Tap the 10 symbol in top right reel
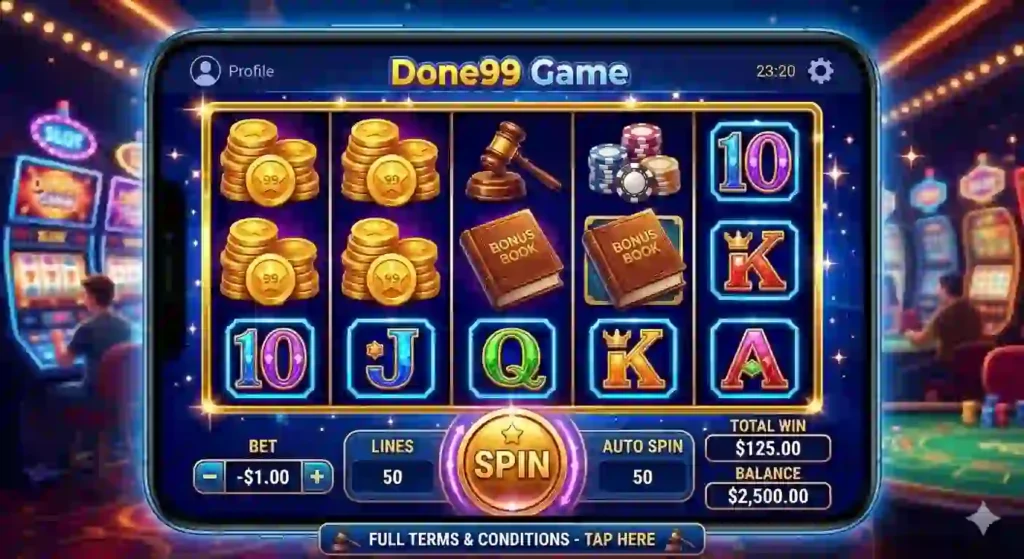The height and width of the screenshot is (559, 1024). point(754,161)
